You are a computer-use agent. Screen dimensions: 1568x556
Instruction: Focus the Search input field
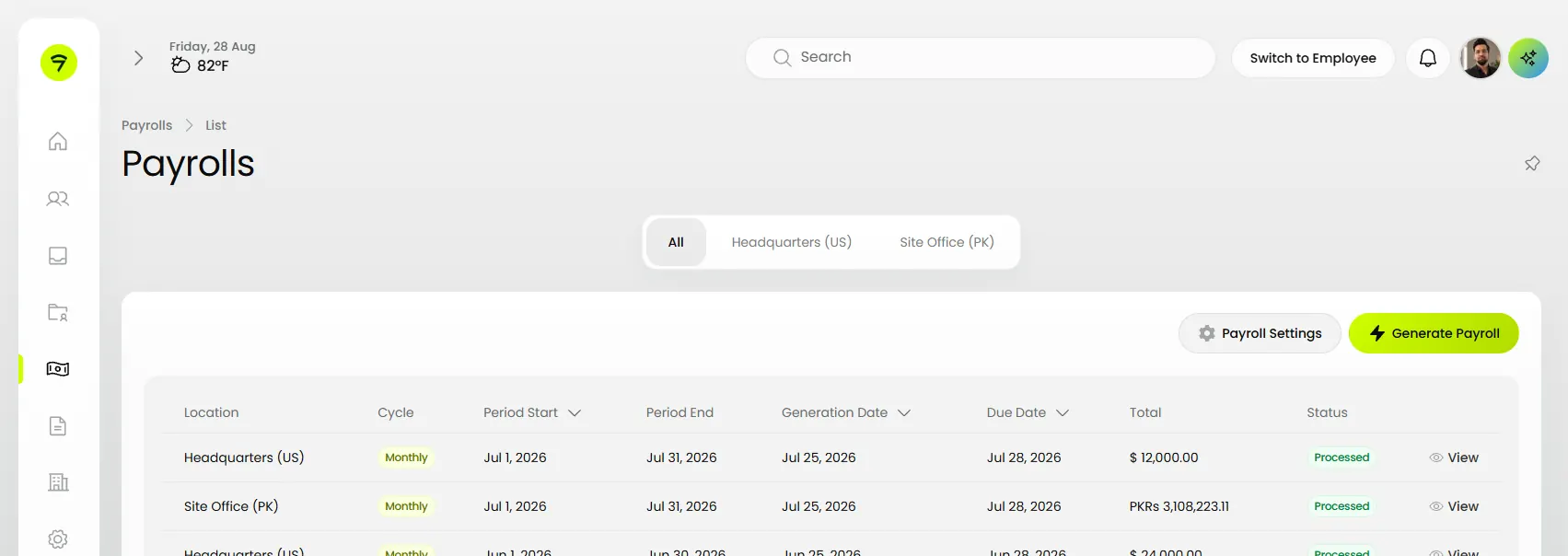(x=981, y=58)
